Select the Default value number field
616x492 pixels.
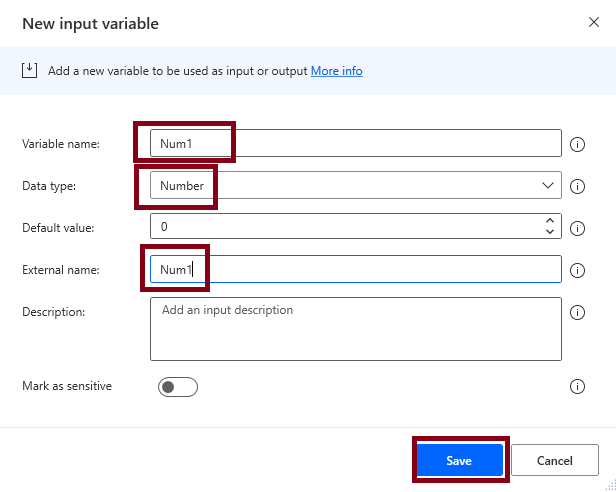pos(340,227)
